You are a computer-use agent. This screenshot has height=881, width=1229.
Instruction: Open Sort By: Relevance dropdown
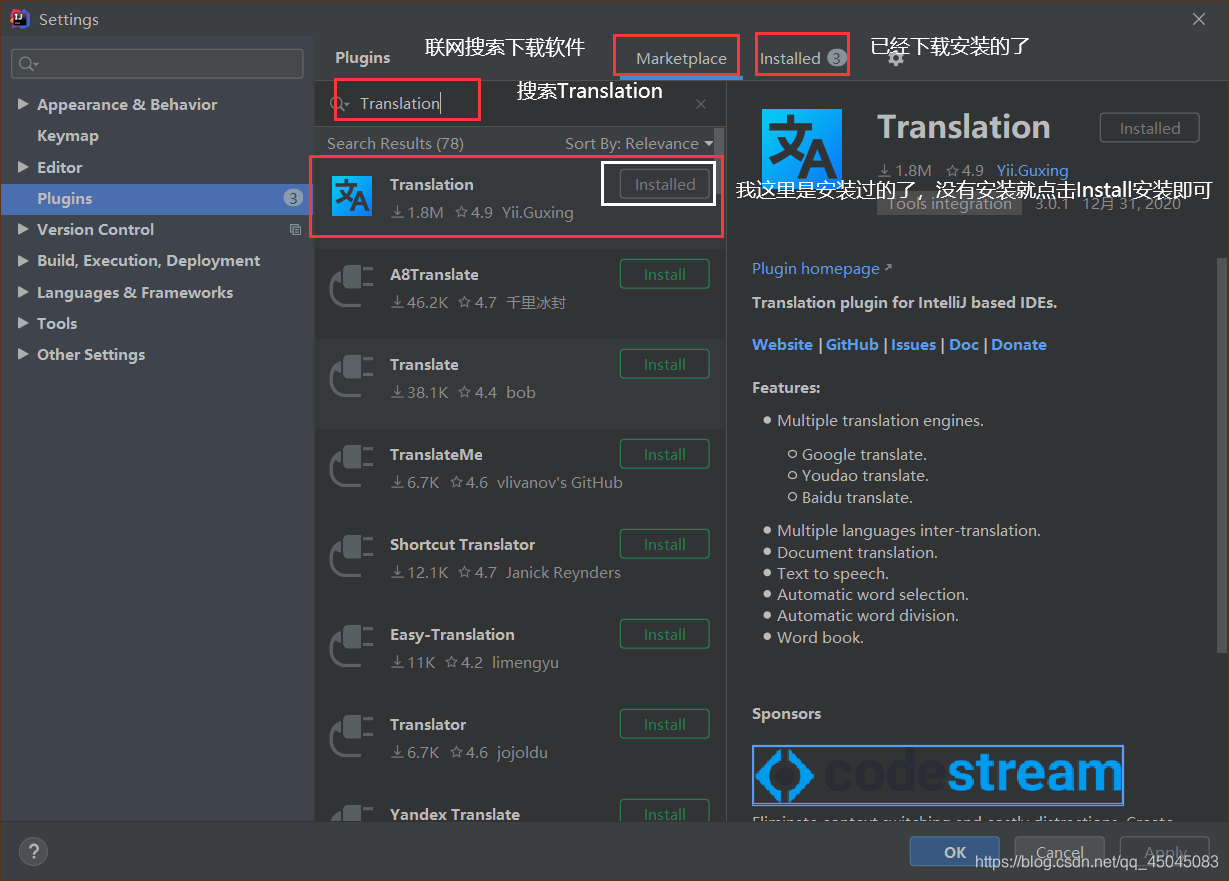click(639, 144)
